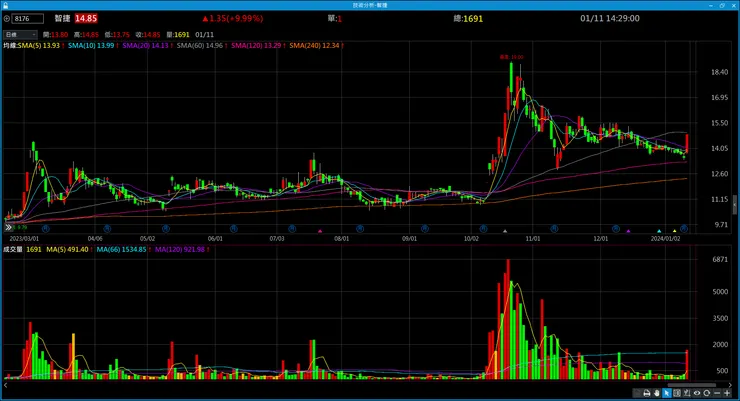The width and height of the screenshot is (740, 401).
Task: Click the magenta triangle marker before 08/01
Action: [320, 231]
